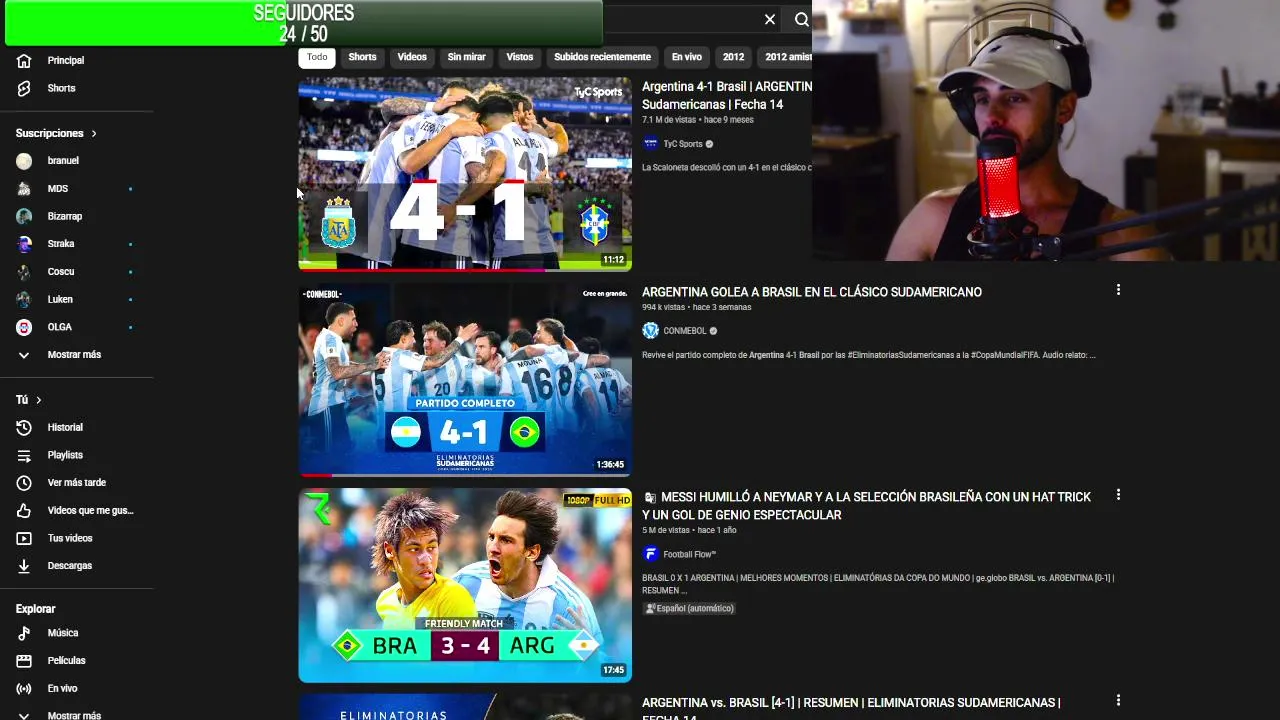Open Straka channel avatar
The image size is (1280, 720).
point(24,243)
